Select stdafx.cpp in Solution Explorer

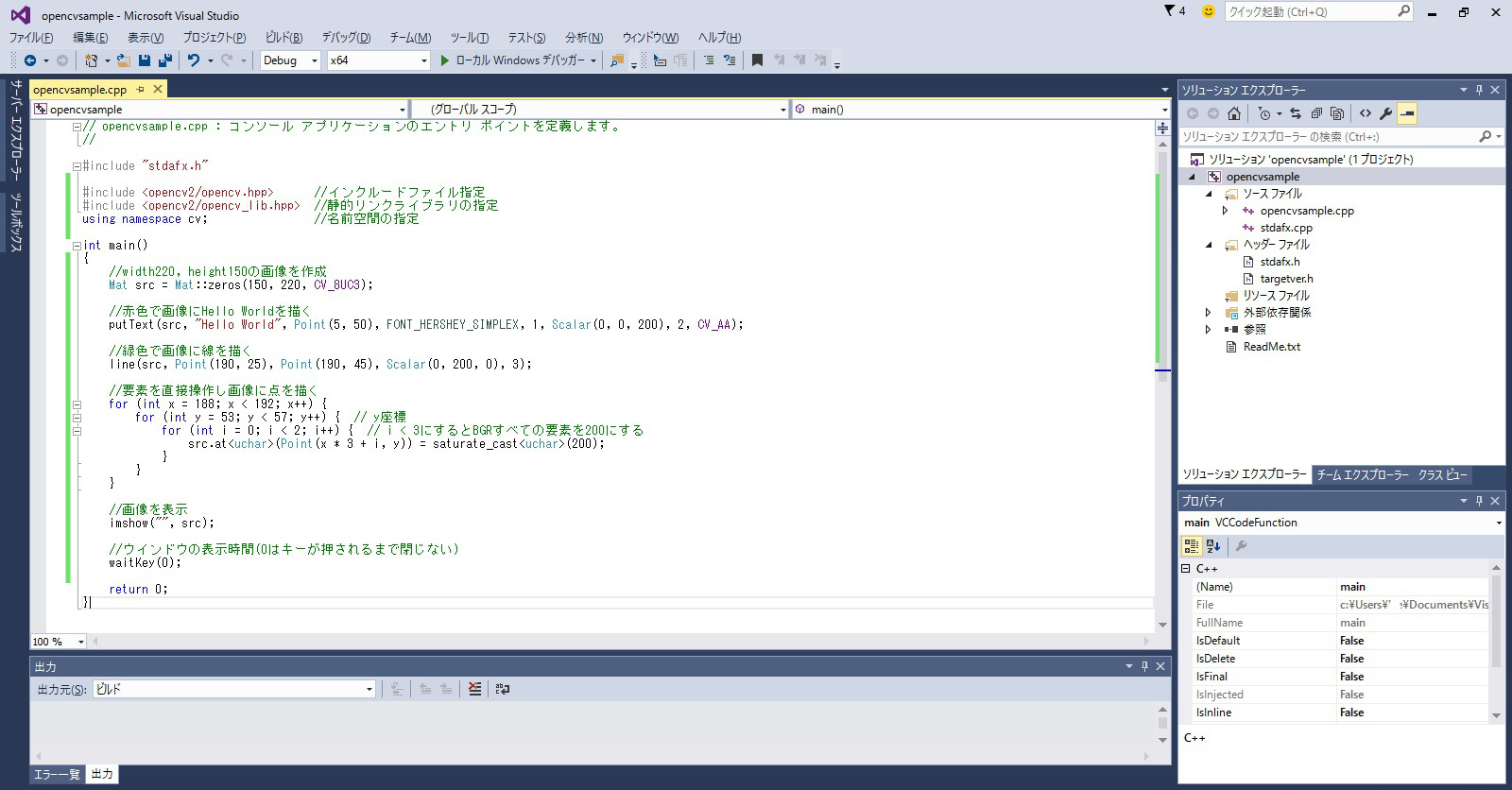pos(1285,228)
